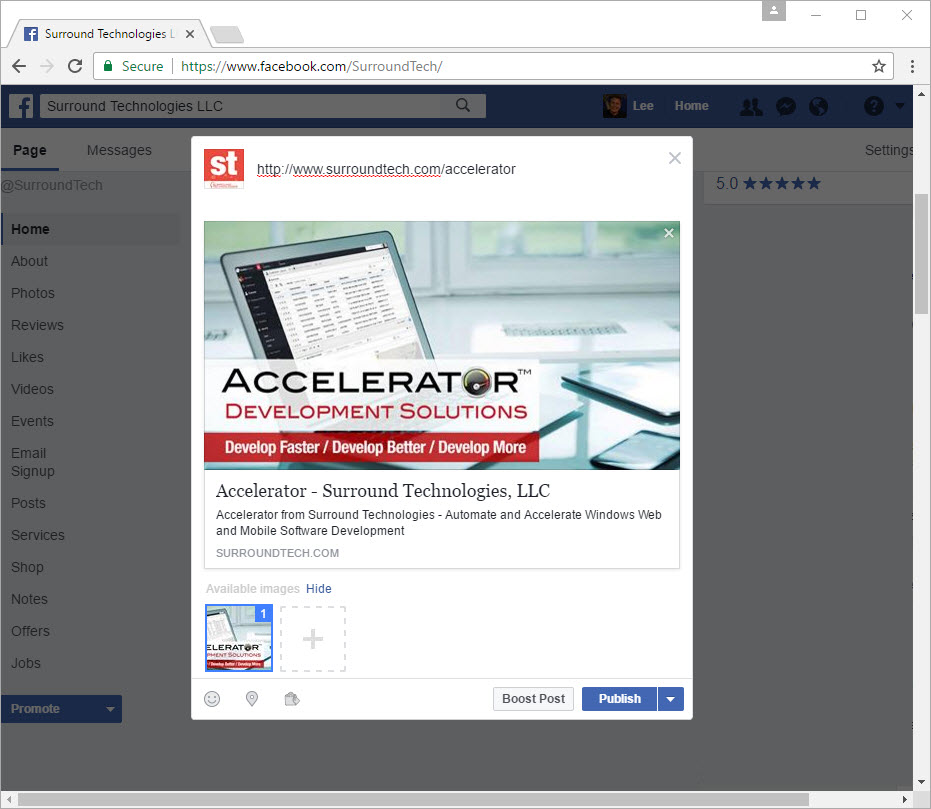Screen dimensions: 931x809
Task: Open Likes in the page sidebar
Action: [27, 357]
